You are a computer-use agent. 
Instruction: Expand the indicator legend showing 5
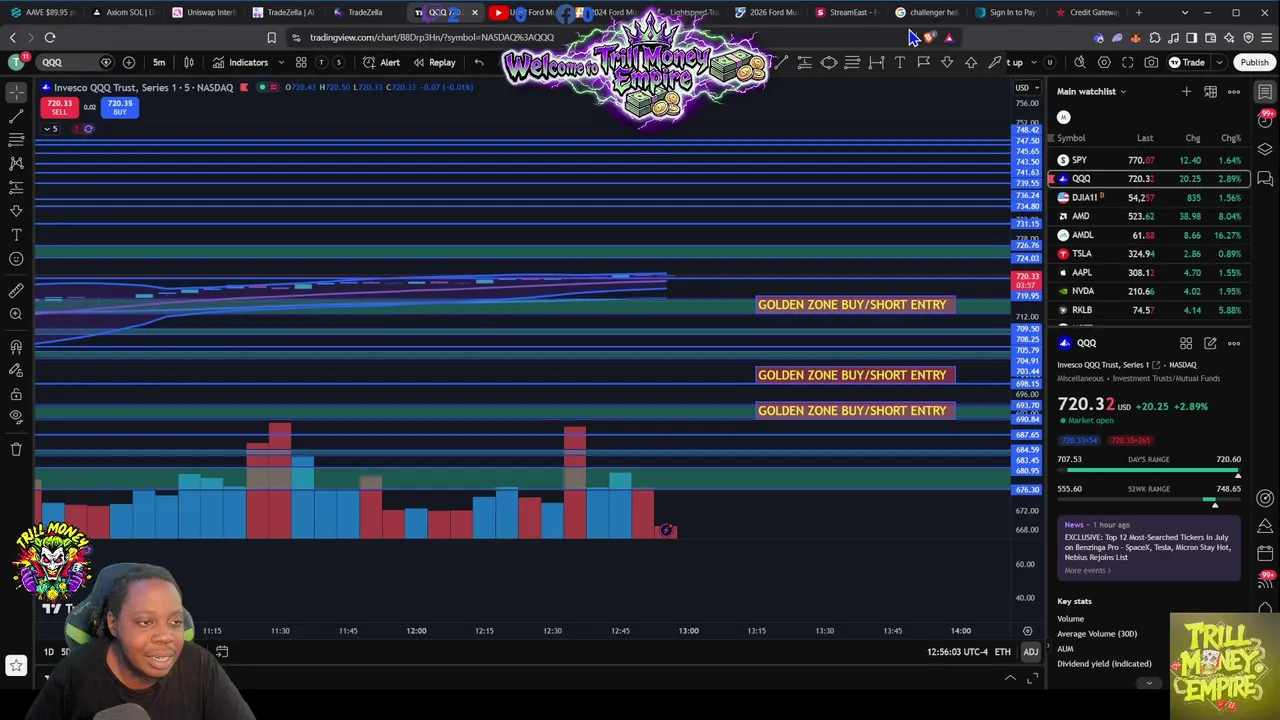tap(51, 128)
